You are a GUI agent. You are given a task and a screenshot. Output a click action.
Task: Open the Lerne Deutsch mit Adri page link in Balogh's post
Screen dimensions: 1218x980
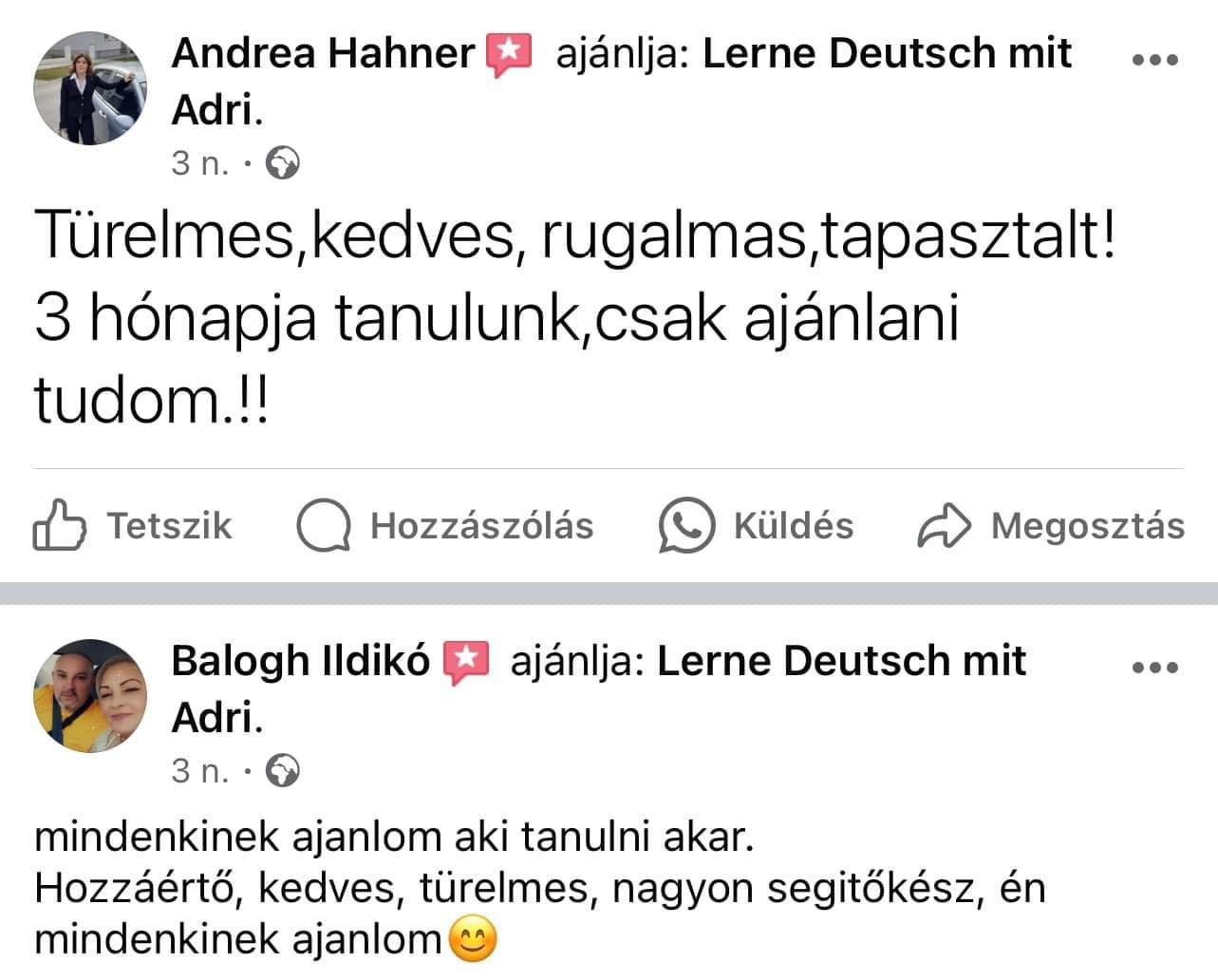(841, 661)
